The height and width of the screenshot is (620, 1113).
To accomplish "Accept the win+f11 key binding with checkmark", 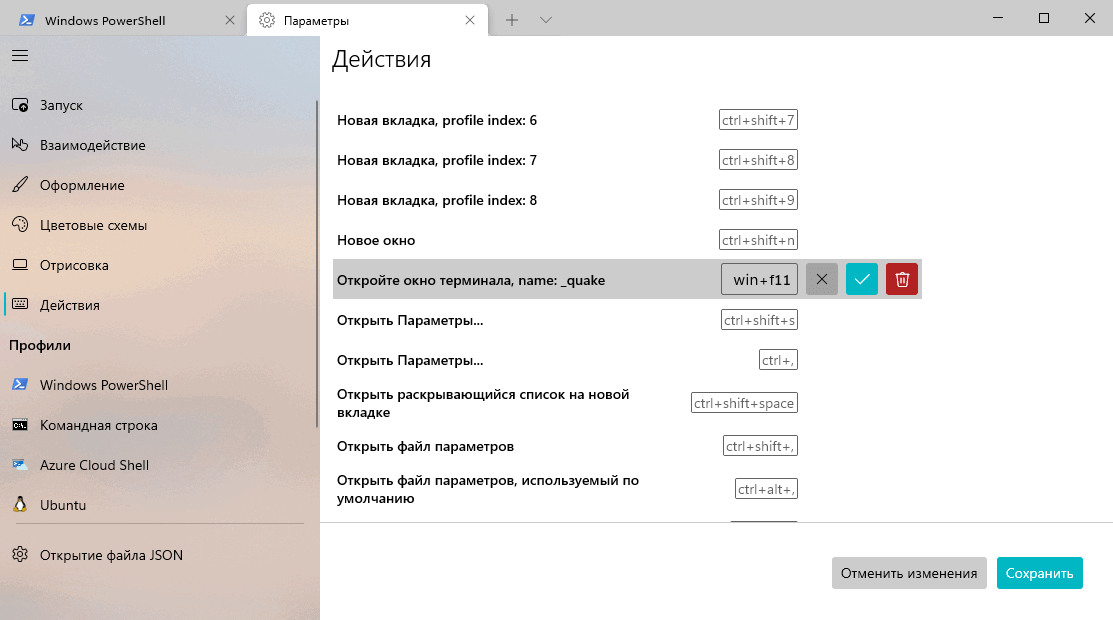I will point(862,279).
